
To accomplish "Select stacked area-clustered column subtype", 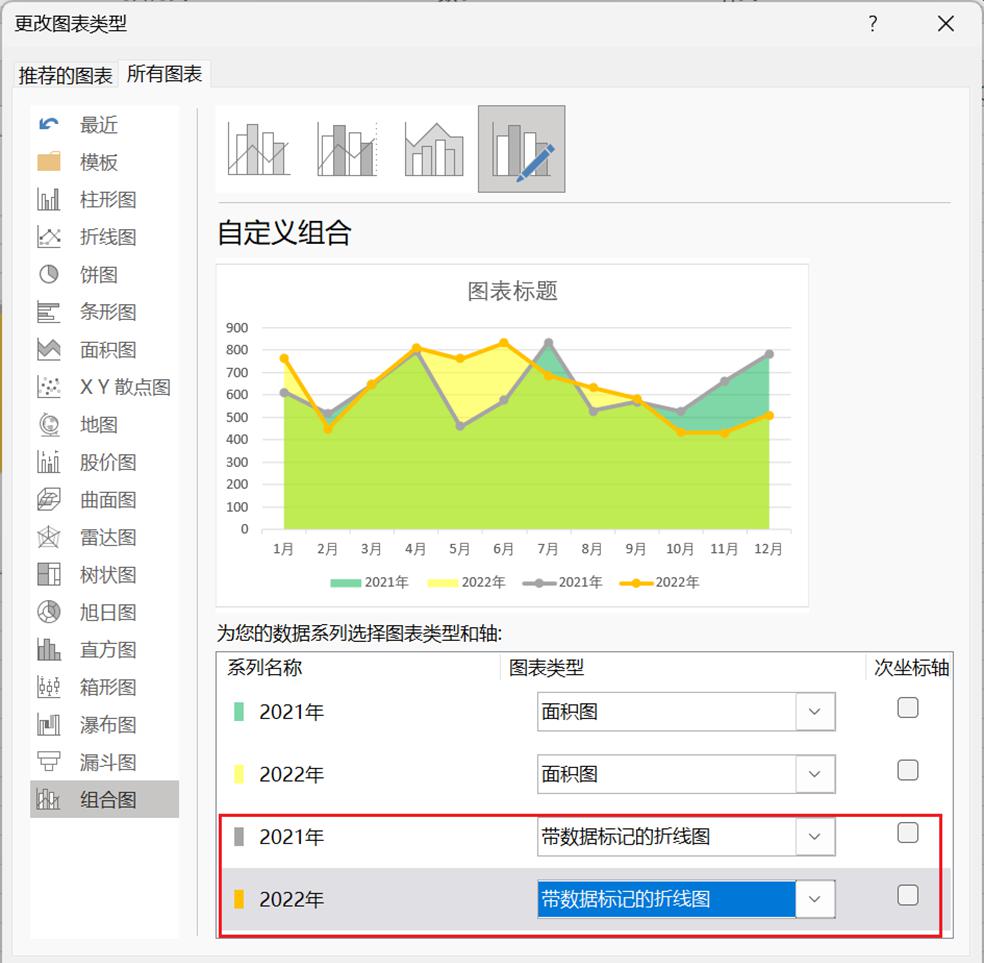I will pyautogui.click(x=434, y=149).
